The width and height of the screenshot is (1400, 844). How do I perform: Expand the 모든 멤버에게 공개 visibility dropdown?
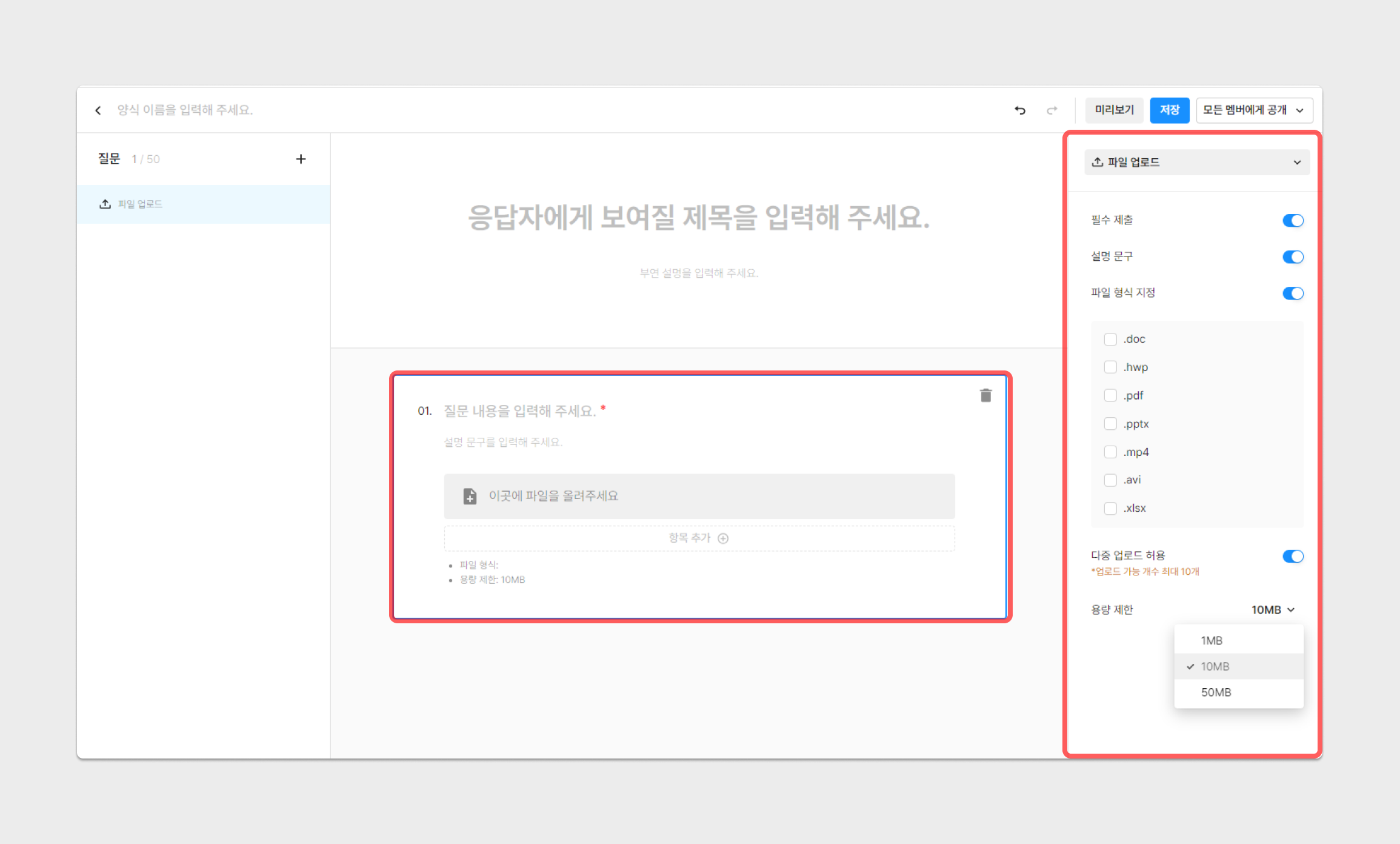tap(1254, 110)
